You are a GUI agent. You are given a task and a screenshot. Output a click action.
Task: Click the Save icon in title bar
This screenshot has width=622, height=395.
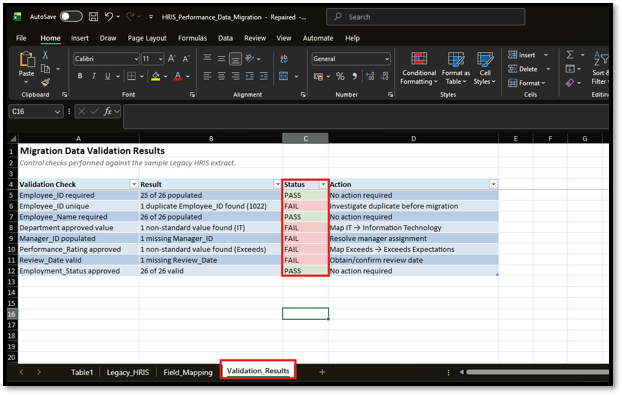[x=94, y=17]
